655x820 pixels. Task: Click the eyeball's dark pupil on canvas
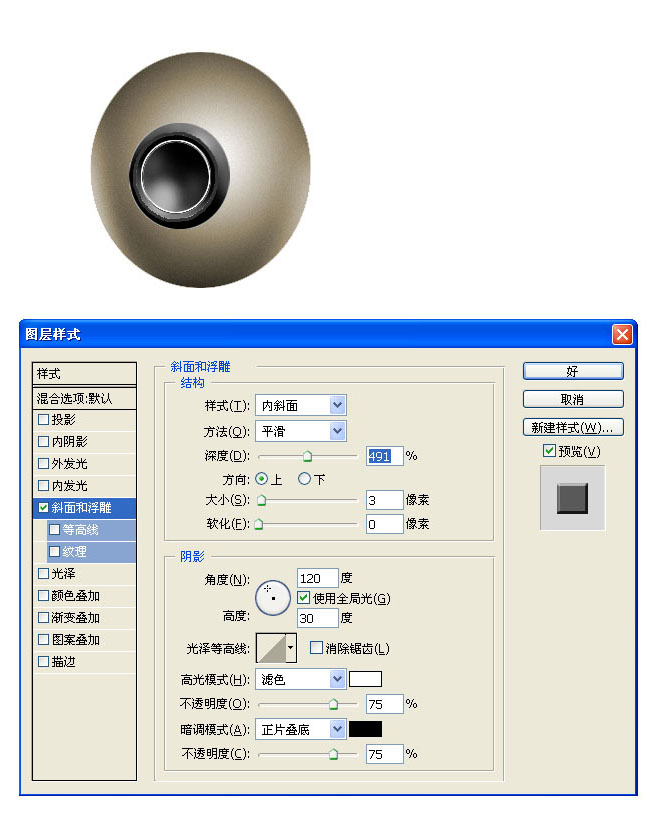175,177
